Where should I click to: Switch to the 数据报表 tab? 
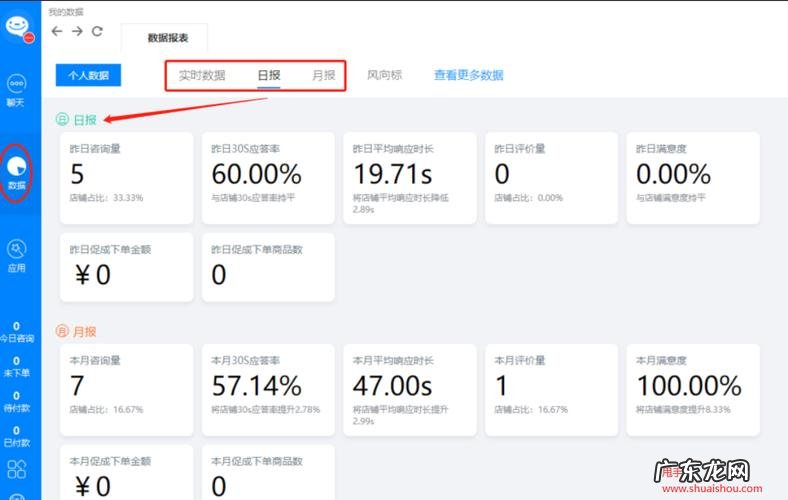tap(164, 38)
